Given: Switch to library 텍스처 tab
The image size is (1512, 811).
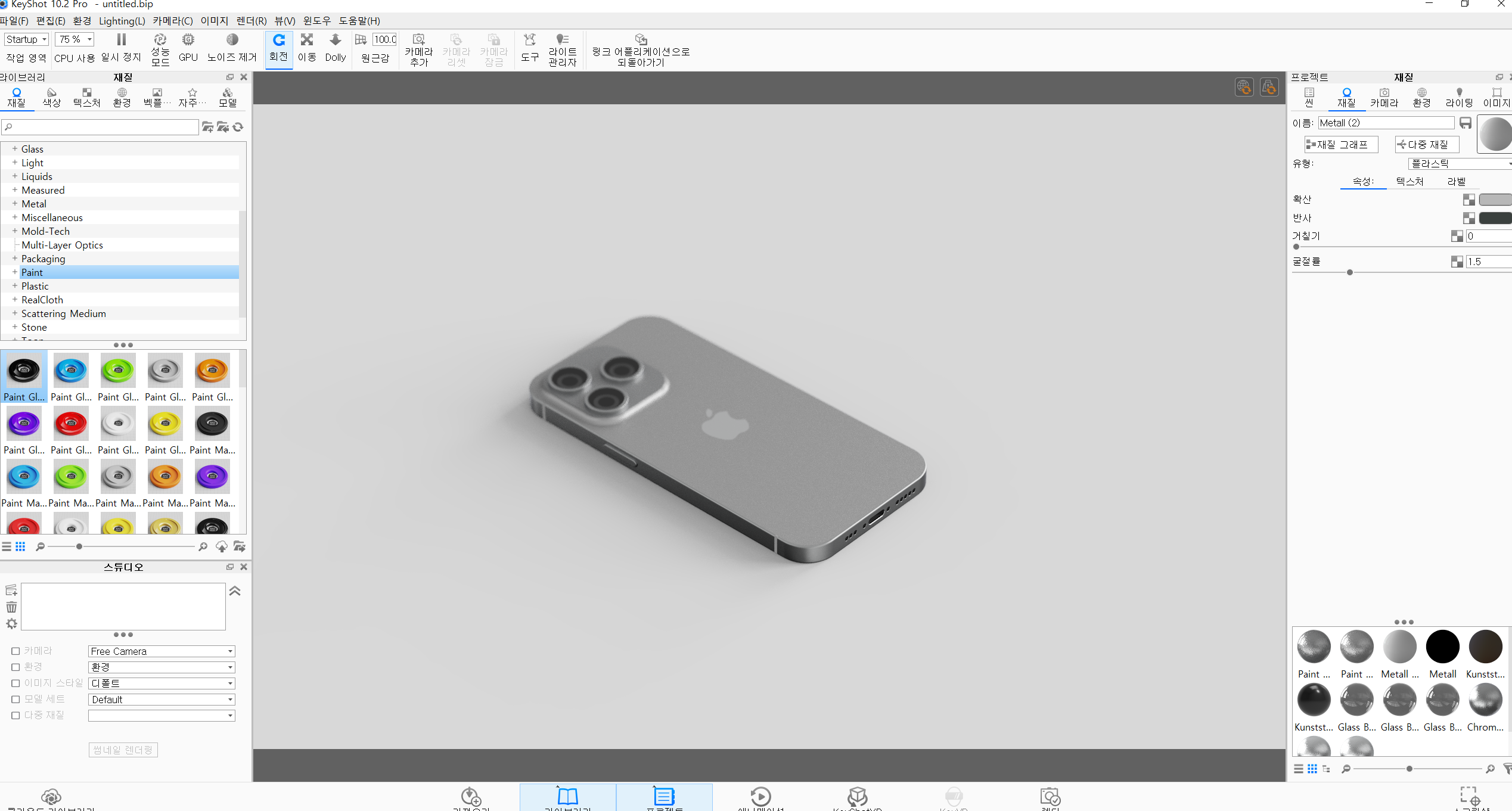Looking at the screenshot, I should [87, 97].
